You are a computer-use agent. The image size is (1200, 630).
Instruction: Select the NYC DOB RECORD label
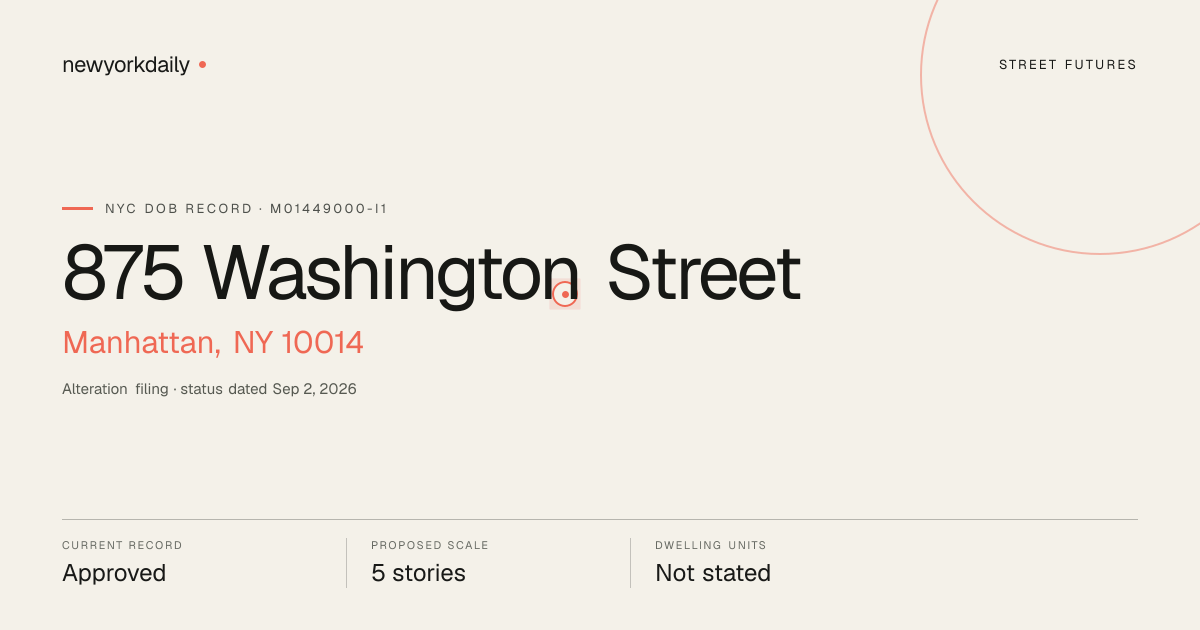coord(179,209)
